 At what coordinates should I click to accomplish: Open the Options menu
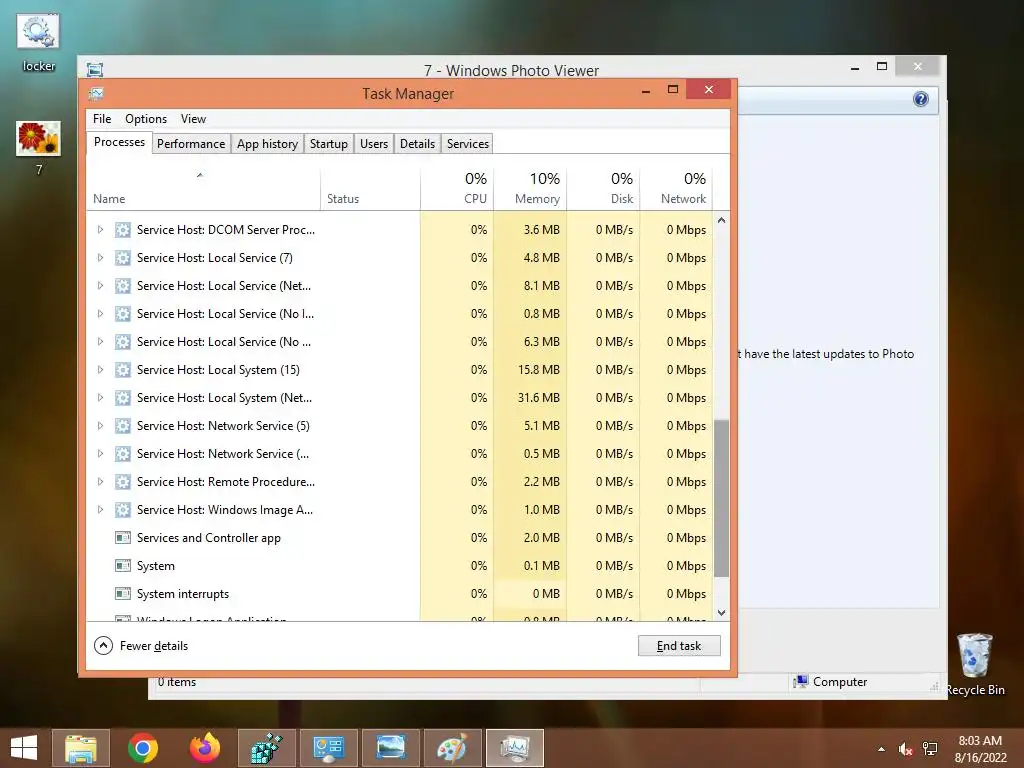pyautogui.click(x=146, y=119)
